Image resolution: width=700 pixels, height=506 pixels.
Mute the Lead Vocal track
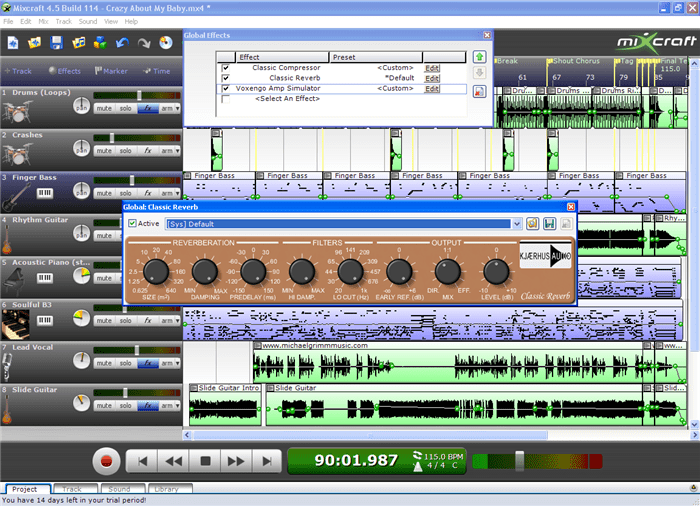click(x=104, y=363)
